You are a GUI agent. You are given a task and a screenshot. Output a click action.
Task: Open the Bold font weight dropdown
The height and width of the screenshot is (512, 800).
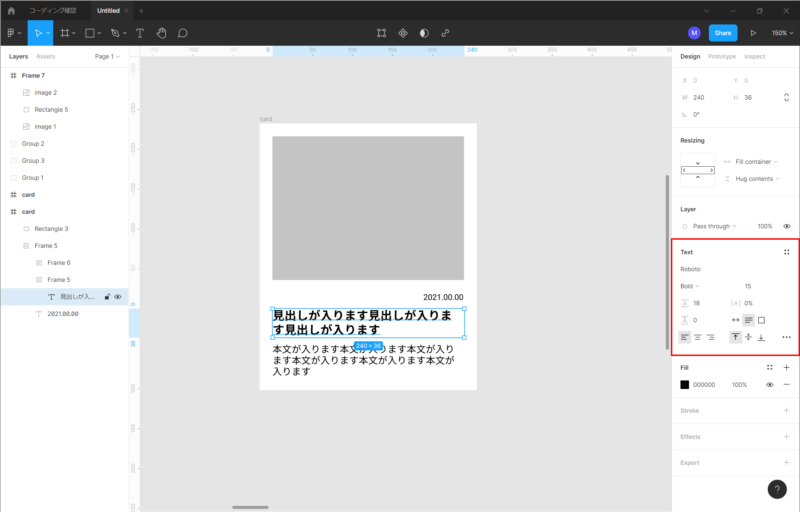pos(690,286)
